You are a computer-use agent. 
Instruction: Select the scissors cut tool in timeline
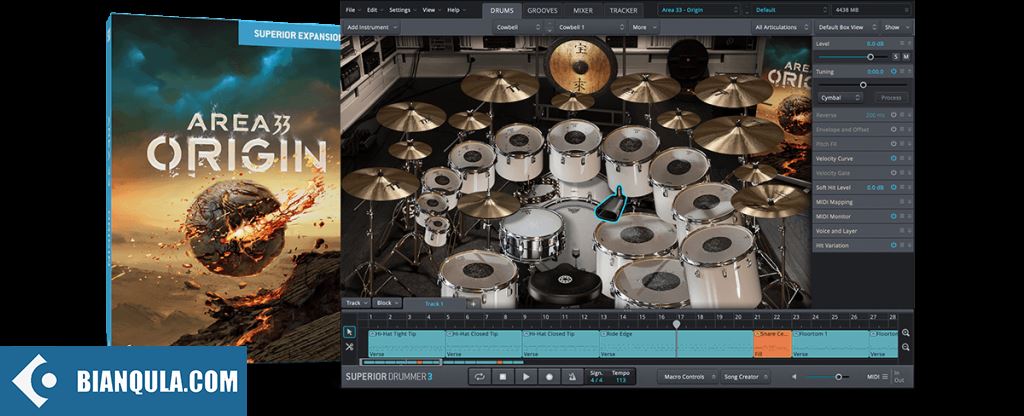click(349, 347)
